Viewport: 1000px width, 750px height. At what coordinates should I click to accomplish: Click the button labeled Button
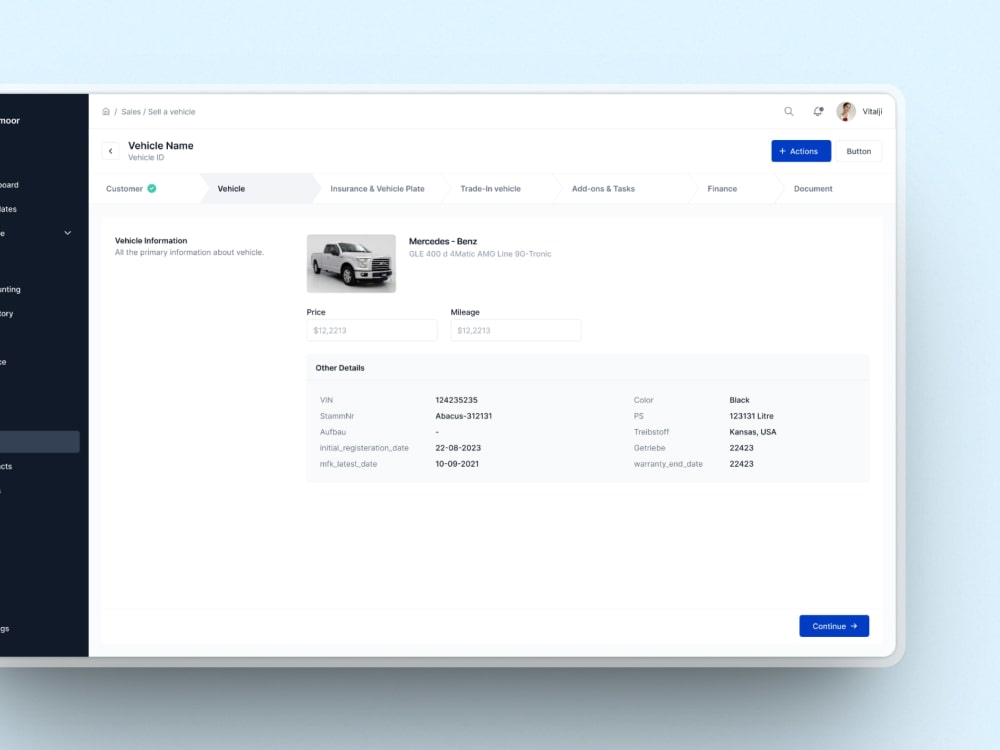click(x=858, y=151)
